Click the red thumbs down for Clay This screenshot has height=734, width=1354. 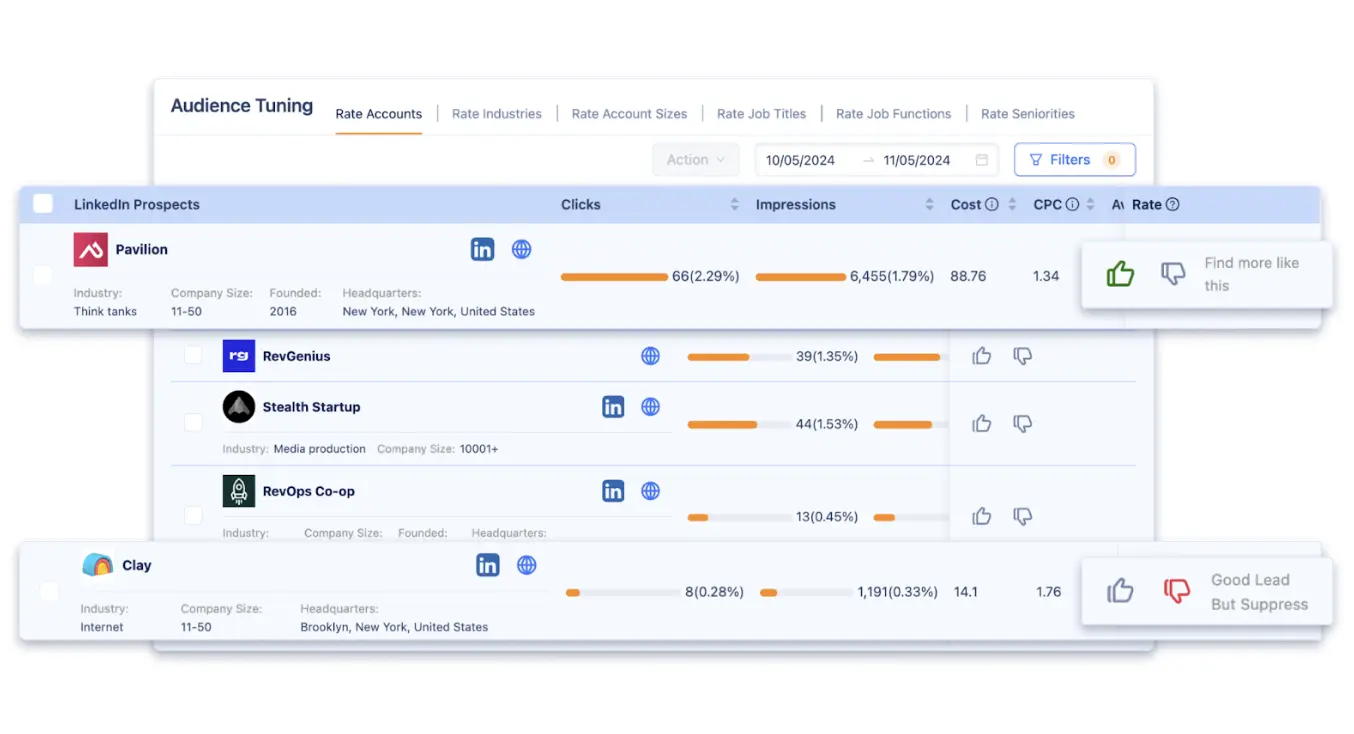[1177, 591]
